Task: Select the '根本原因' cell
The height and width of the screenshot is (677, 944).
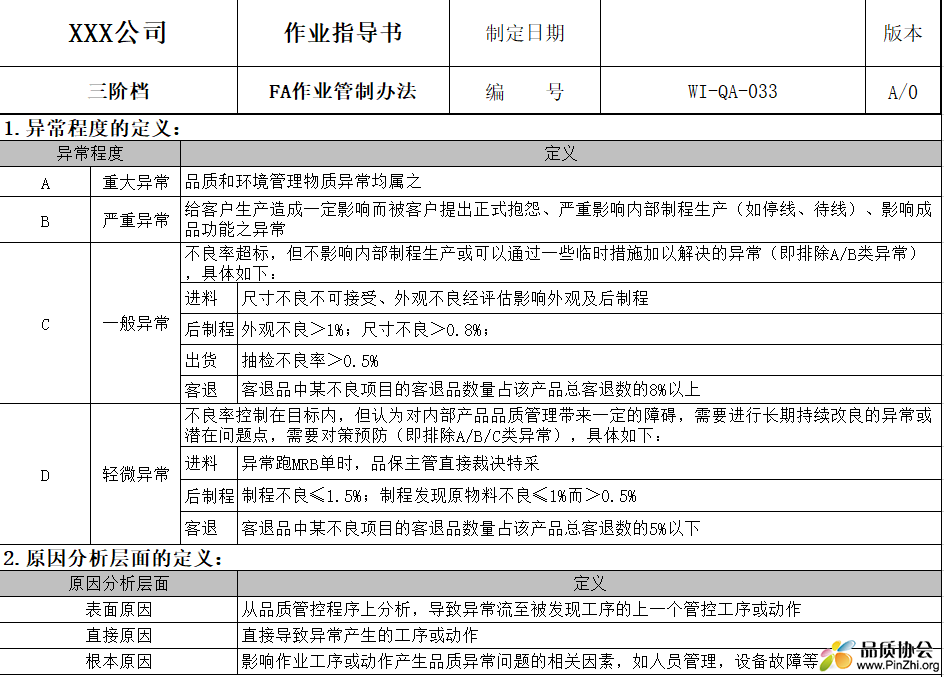Action: (118, 661)
